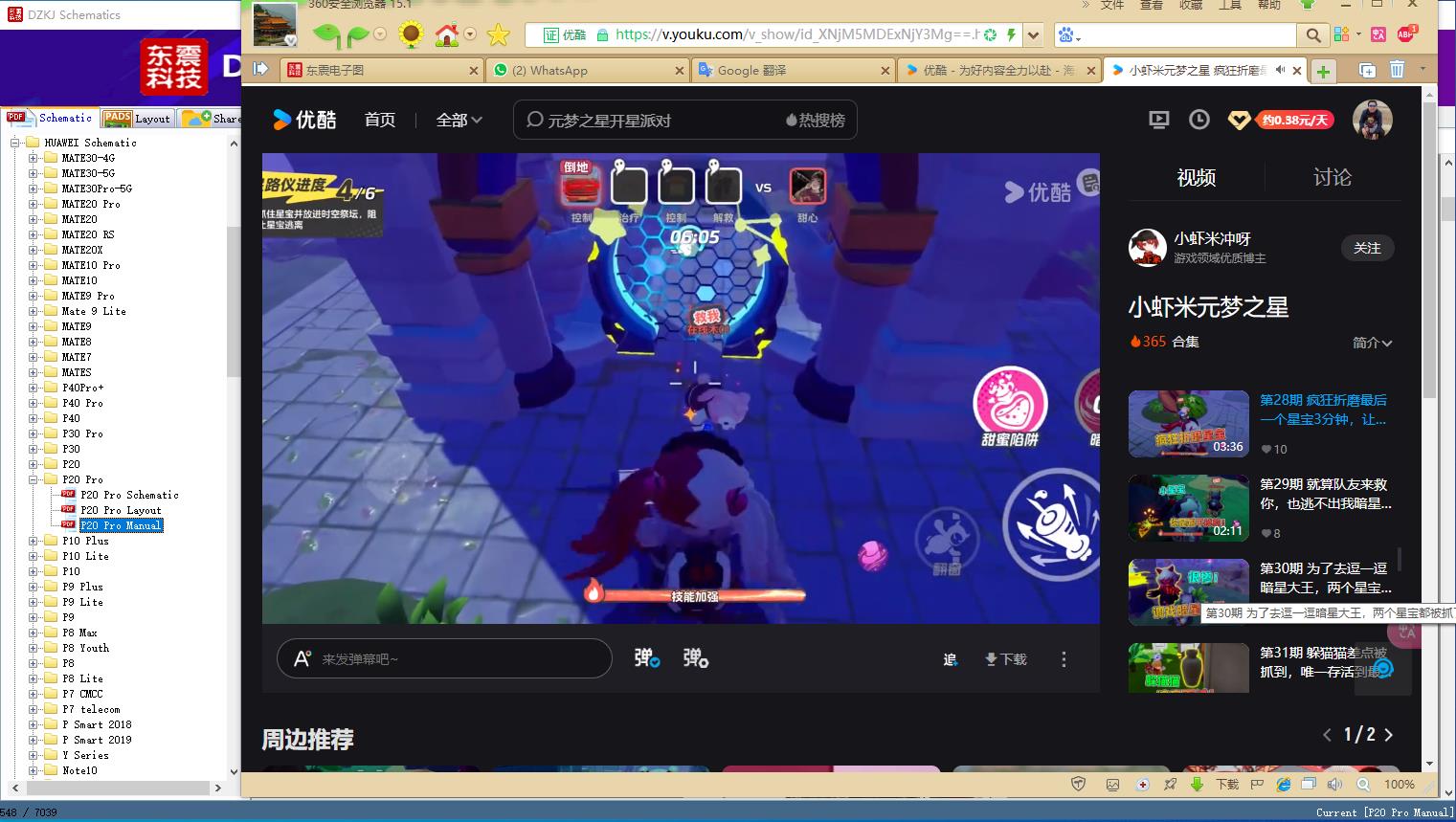Switch to the Layout tab

pos(138,118)
